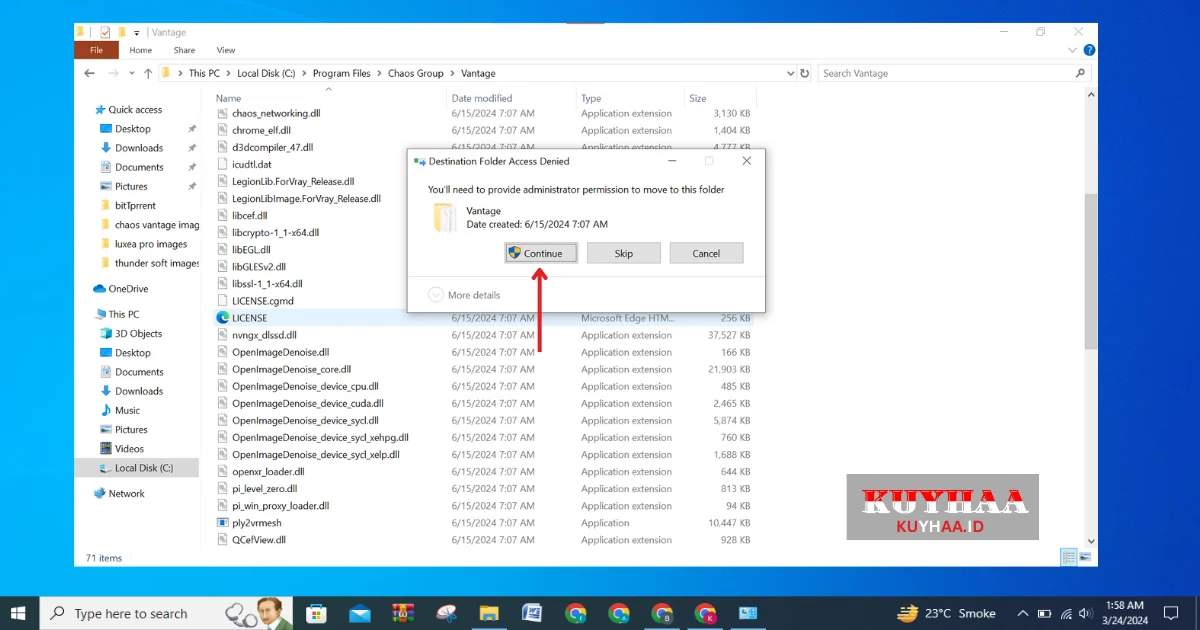This screenshot has height=630, width=1200.
Task: Open the Recent locations dropdown
Action: tap(132, 74)
